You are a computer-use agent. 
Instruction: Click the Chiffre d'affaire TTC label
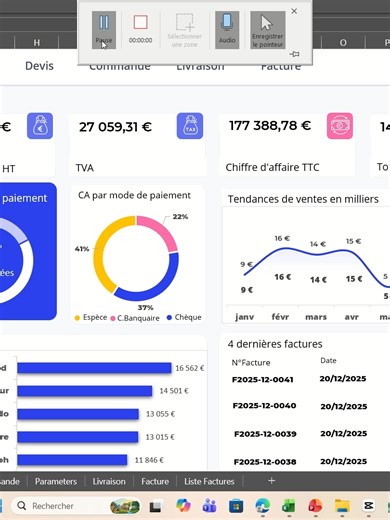click(x=272, y=167)
